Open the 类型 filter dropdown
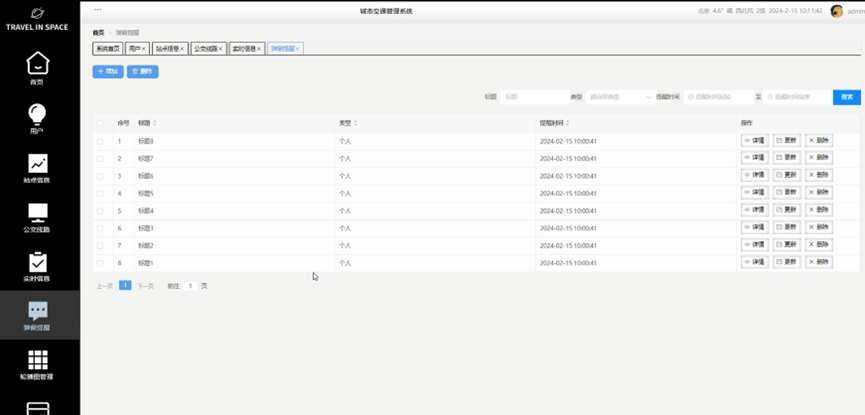 click(x=621, y=97)
